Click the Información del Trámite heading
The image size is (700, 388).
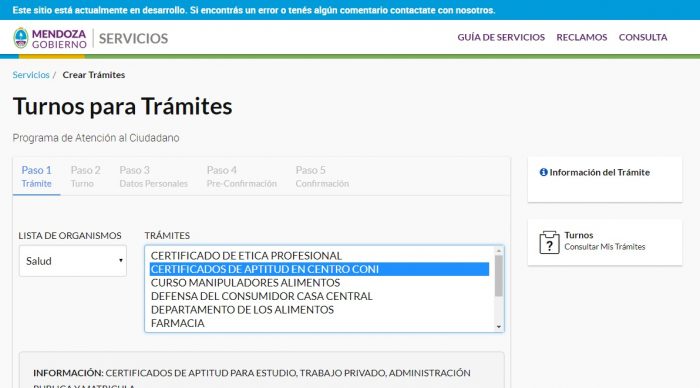(x=600, y=172)
